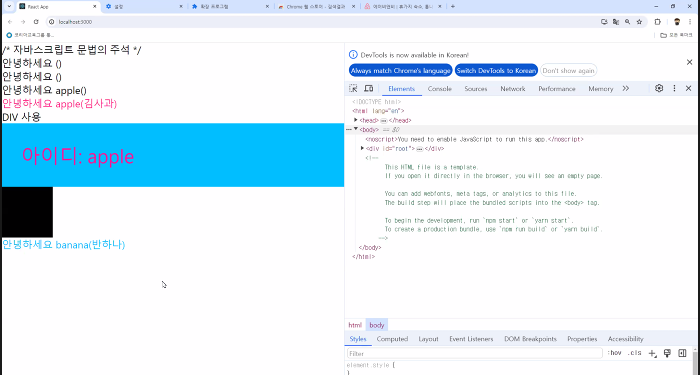
Task: Go forward in browser history
Action: [23, 21]
